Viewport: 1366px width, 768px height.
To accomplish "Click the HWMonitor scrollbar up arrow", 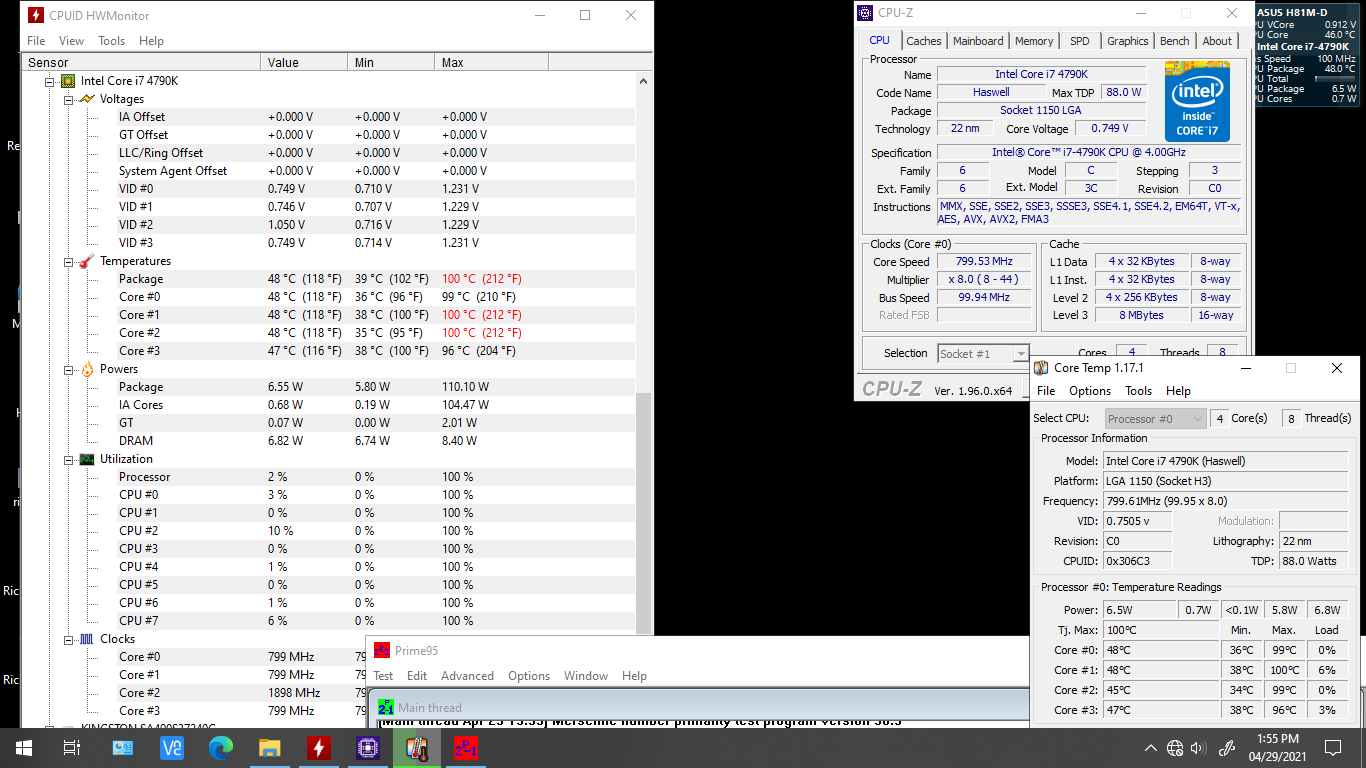I will click(x=644, y=81).
